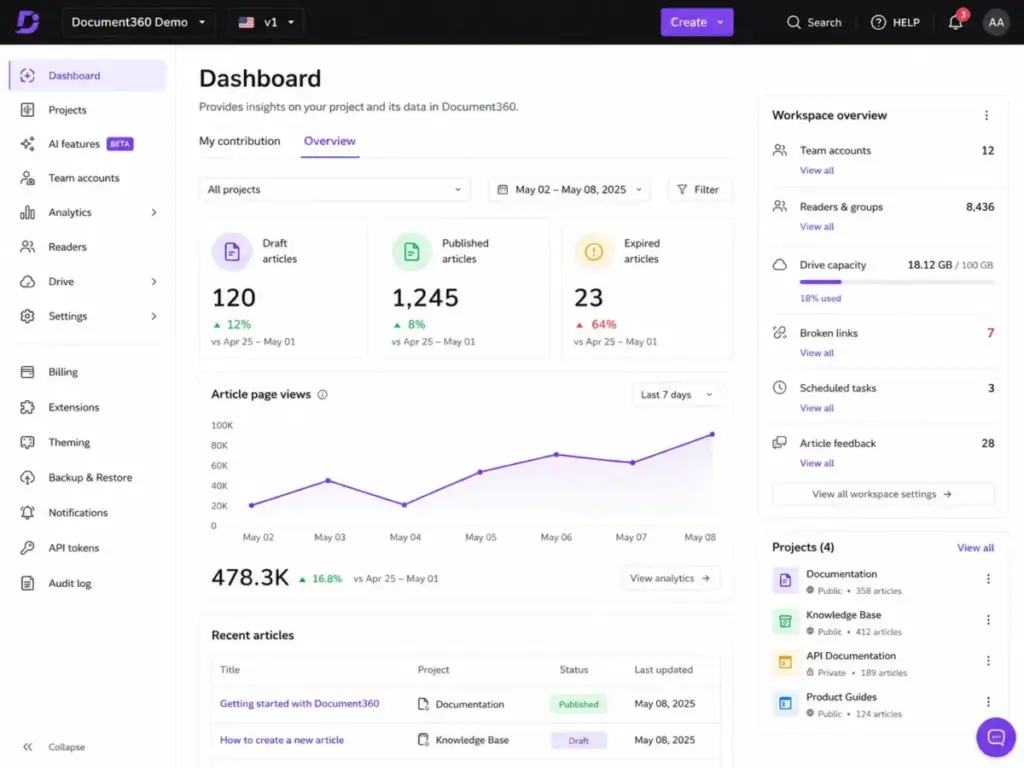This screenshot has height=768, width=1024.
Task: Open the HELP question mark icon
Action: coord(878,22)
